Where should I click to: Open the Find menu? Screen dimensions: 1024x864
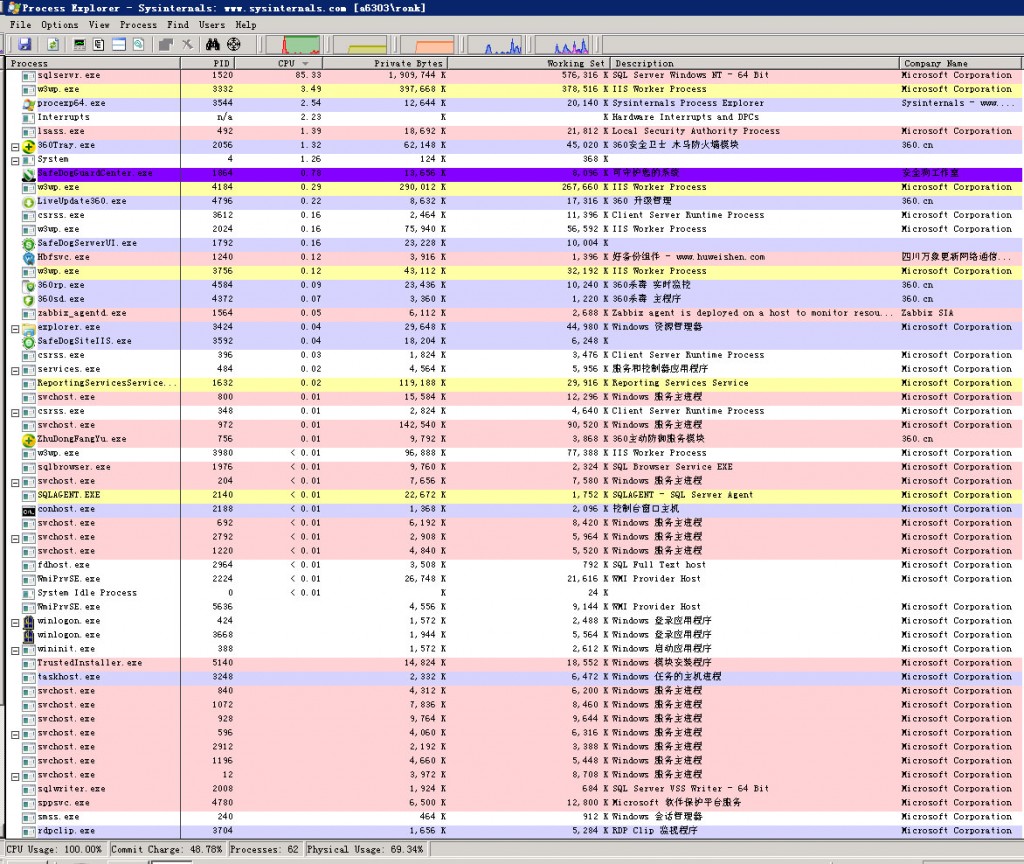178,25
